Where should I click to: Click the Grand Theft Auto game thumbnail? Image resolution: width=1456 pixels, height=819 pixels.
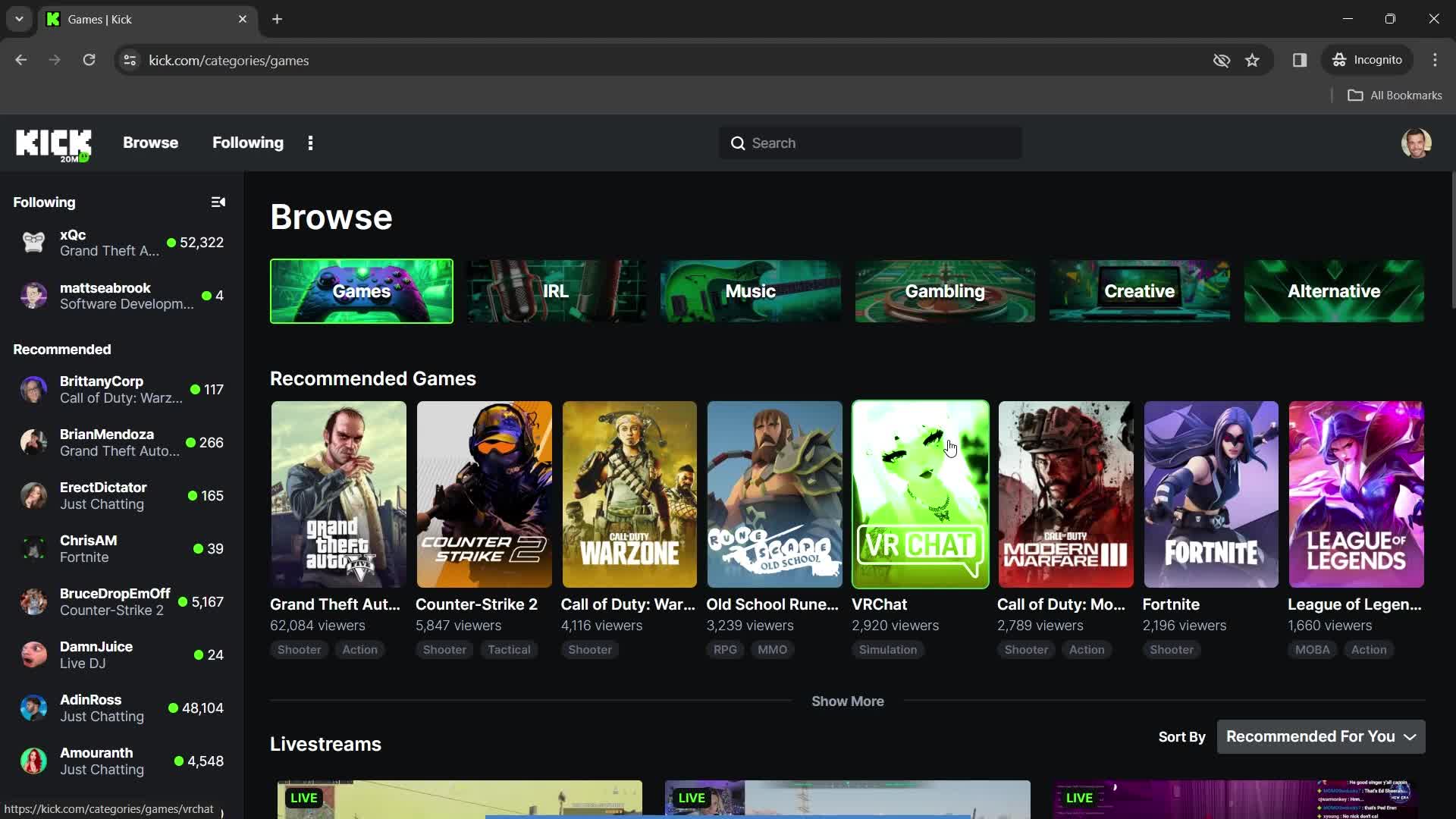(338, 494)
